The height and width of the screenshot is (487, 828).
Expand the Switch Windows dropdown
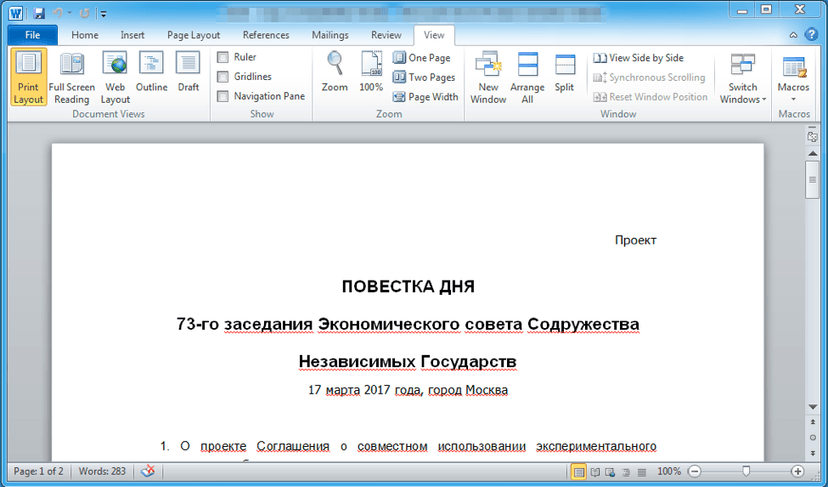(742, 78)
